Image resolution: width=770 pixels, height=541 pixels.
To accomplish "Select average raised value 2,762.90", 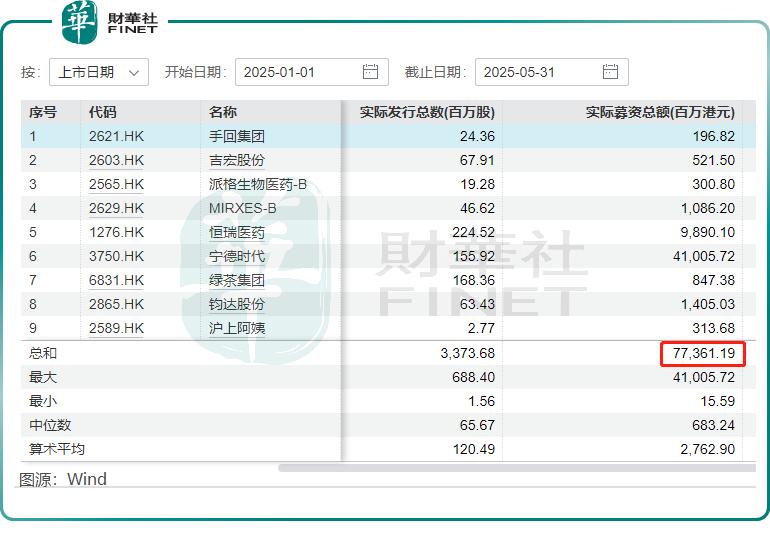I will [708, 449].
